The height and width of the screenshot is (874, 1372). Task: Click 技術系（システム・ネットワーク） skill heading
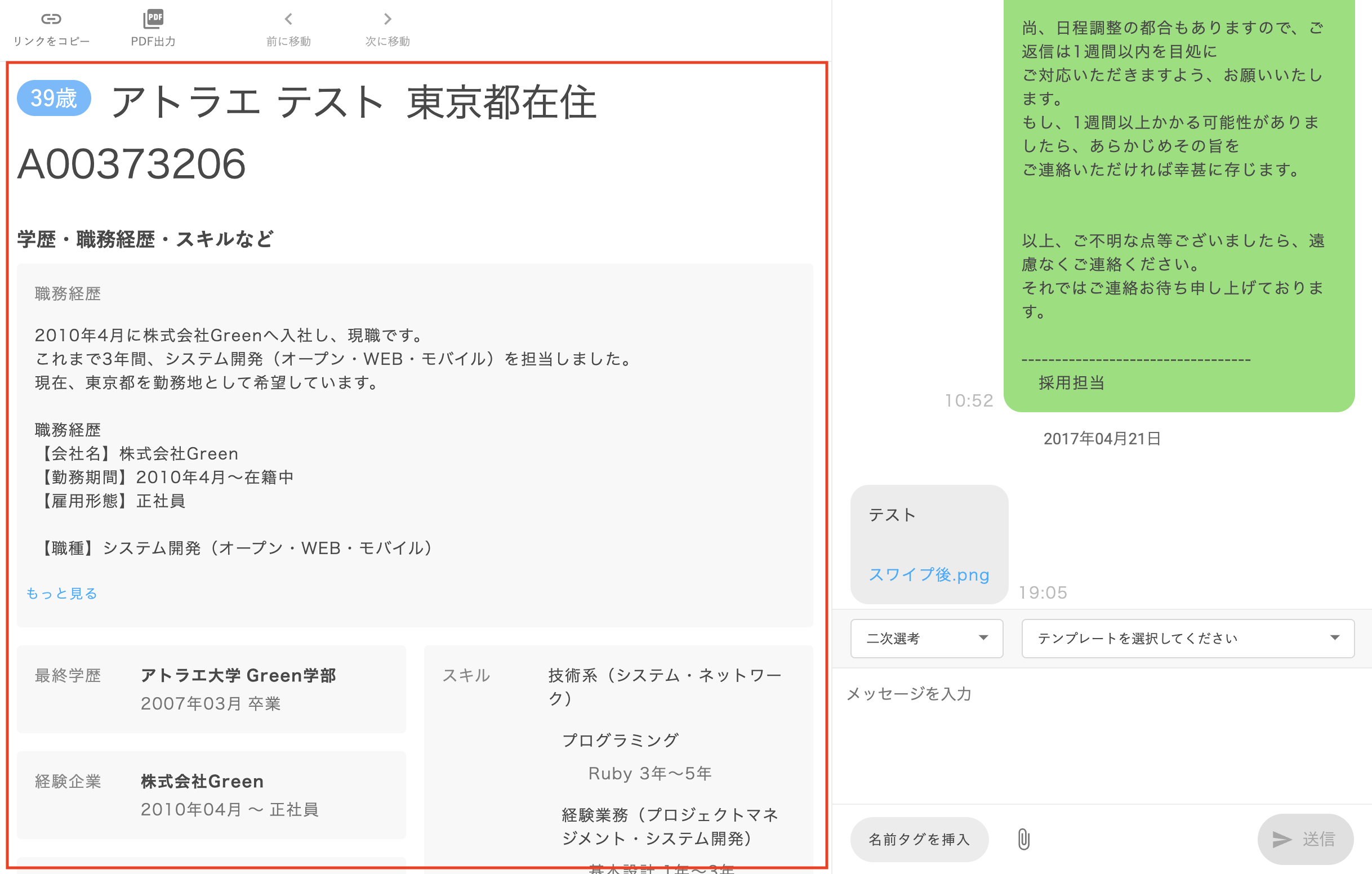pyautogui.click(x=665, y=686)
